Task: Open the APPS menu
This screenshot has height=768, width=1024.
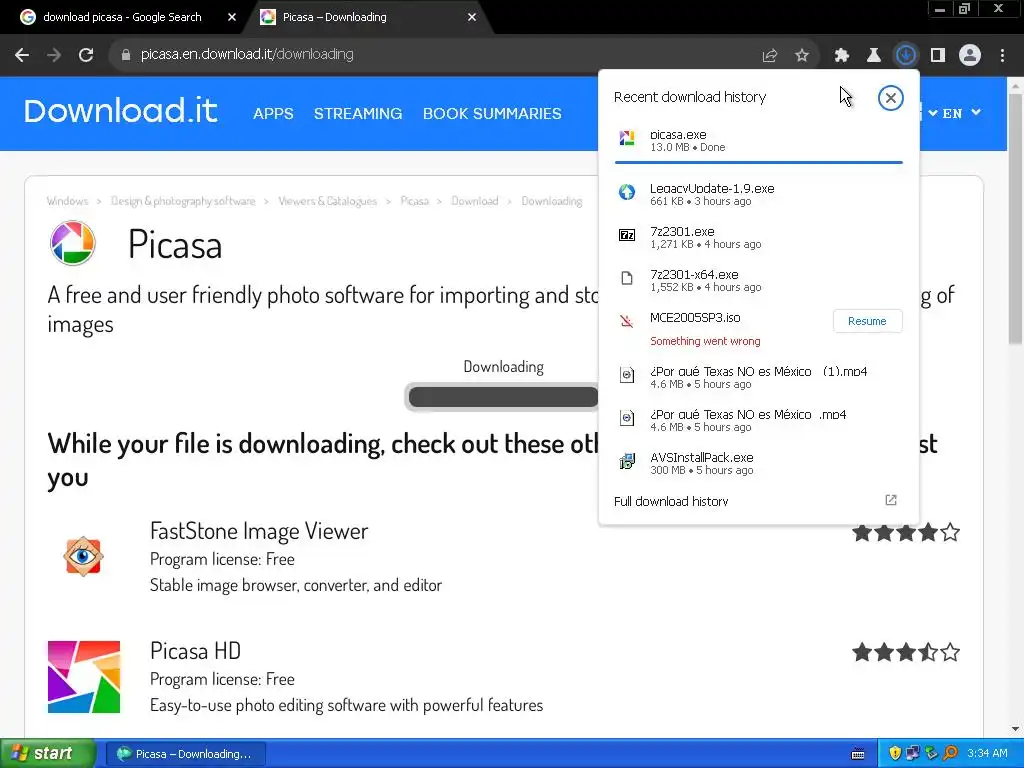Action: (x=273, y=114)
